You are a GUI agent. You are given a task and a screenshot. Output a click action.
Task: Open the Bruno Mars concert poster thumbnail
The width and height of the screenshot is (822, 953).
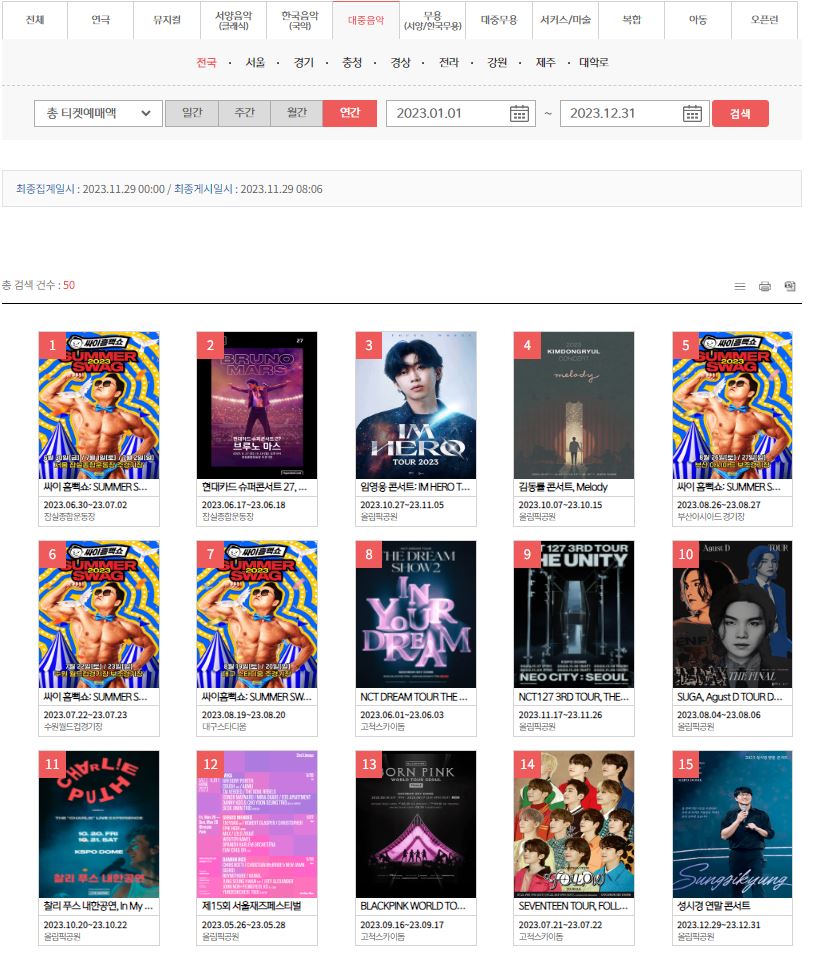click(257, 405)
